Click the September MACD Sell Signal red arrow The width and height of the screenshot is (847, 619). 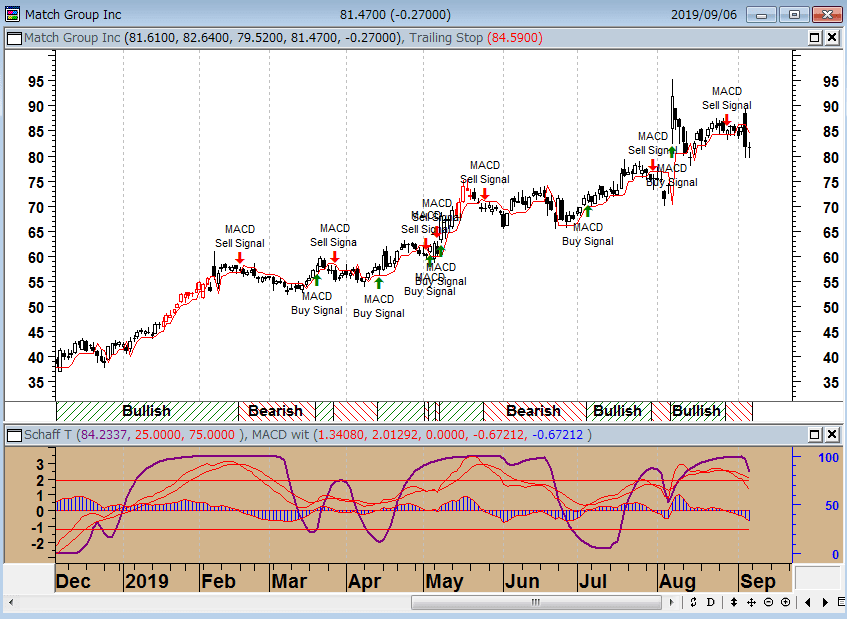click(x=727, y=119)
